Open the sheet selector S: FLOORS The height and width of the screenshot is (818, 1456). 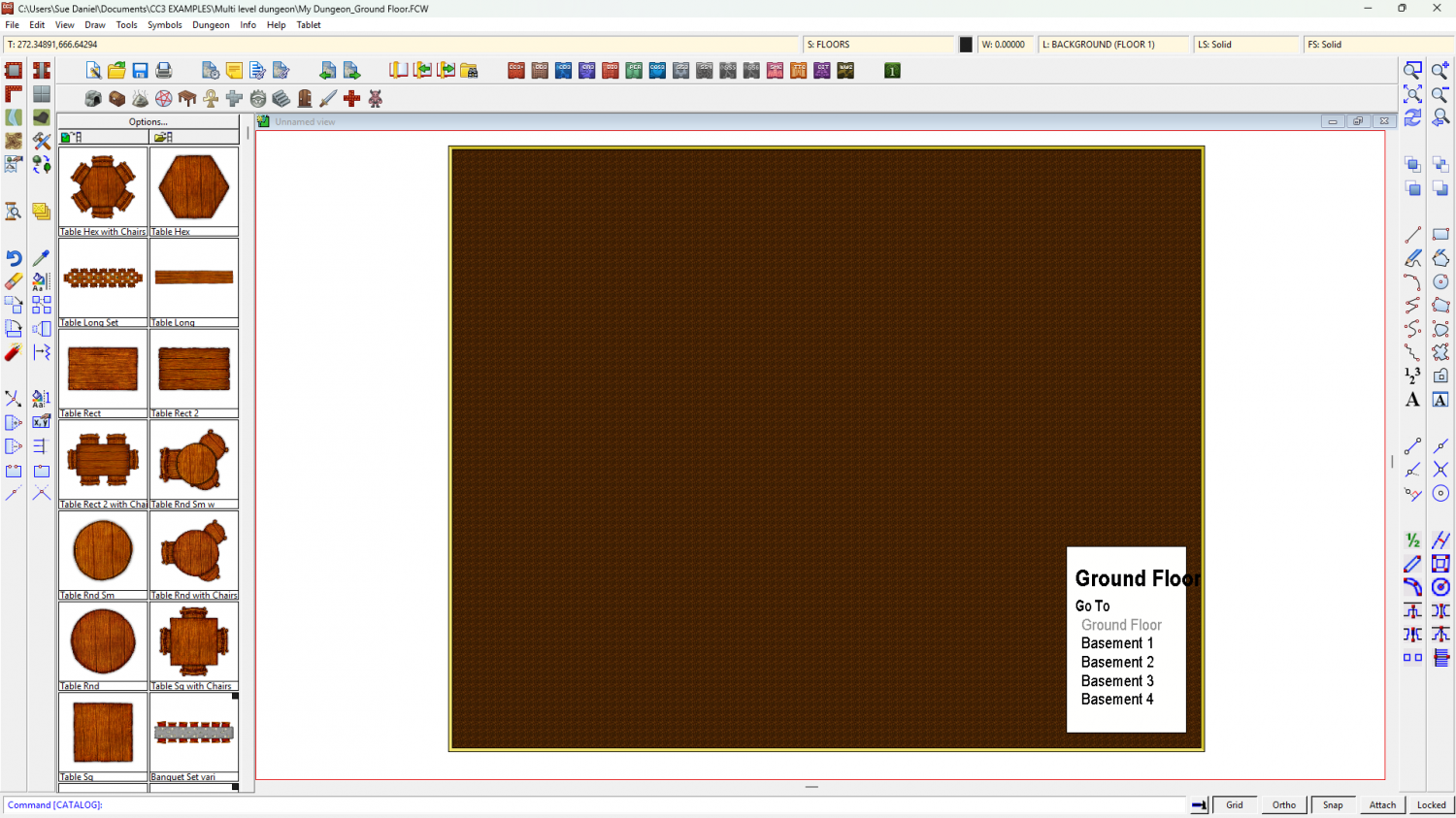(x=878, y=45)
